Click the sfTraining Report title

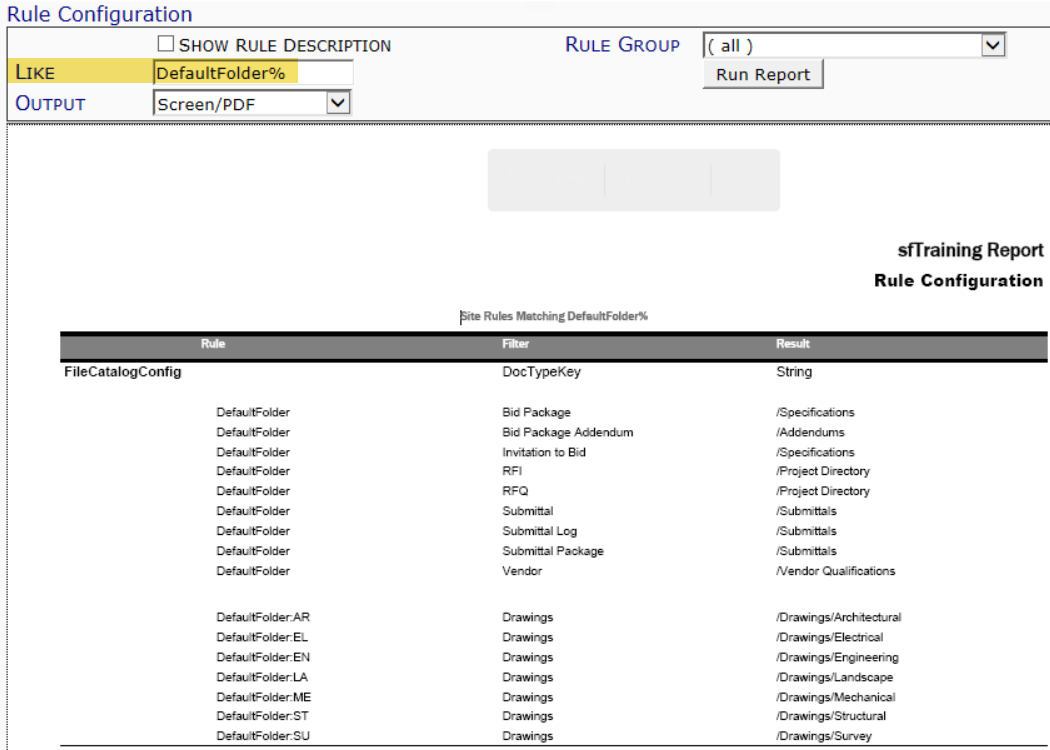[970, 250]
